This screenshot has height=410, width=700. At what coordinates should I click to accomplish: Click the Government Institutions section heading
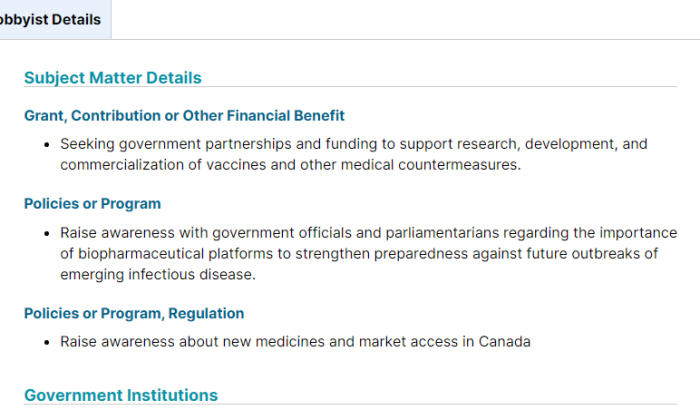(x=121, y=395)
